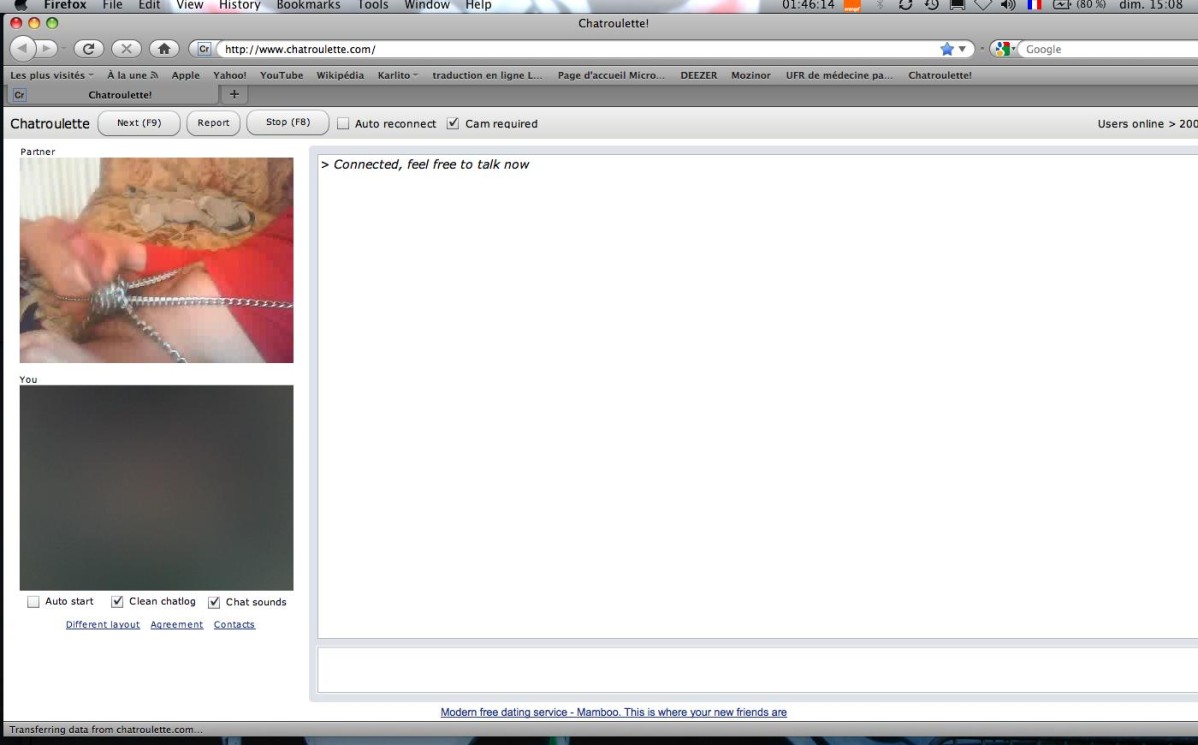
Task: Click the Partner webcam video
Action: 157,260
